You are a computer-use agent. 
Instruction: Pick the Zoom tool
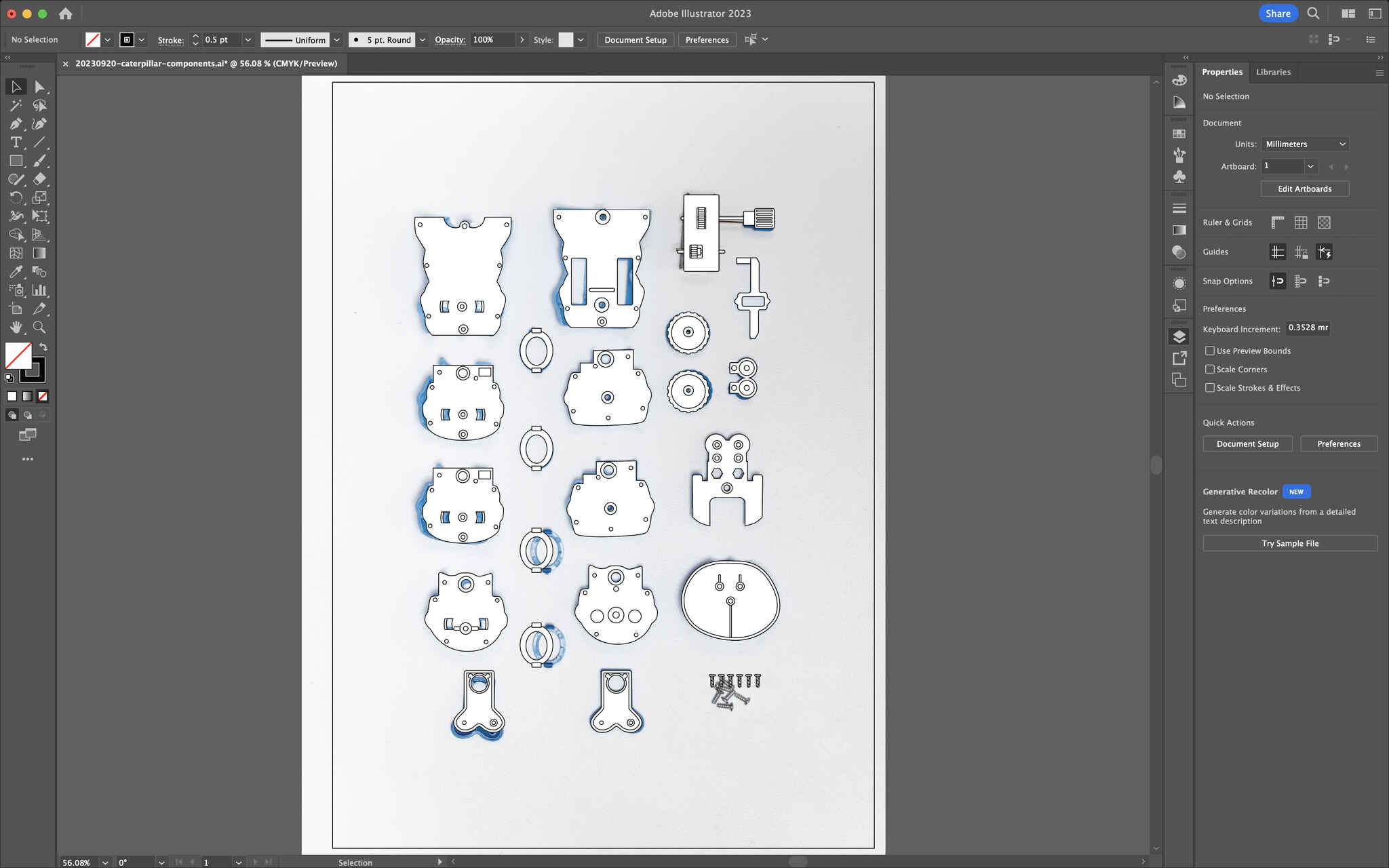click(x=39, y=328)
